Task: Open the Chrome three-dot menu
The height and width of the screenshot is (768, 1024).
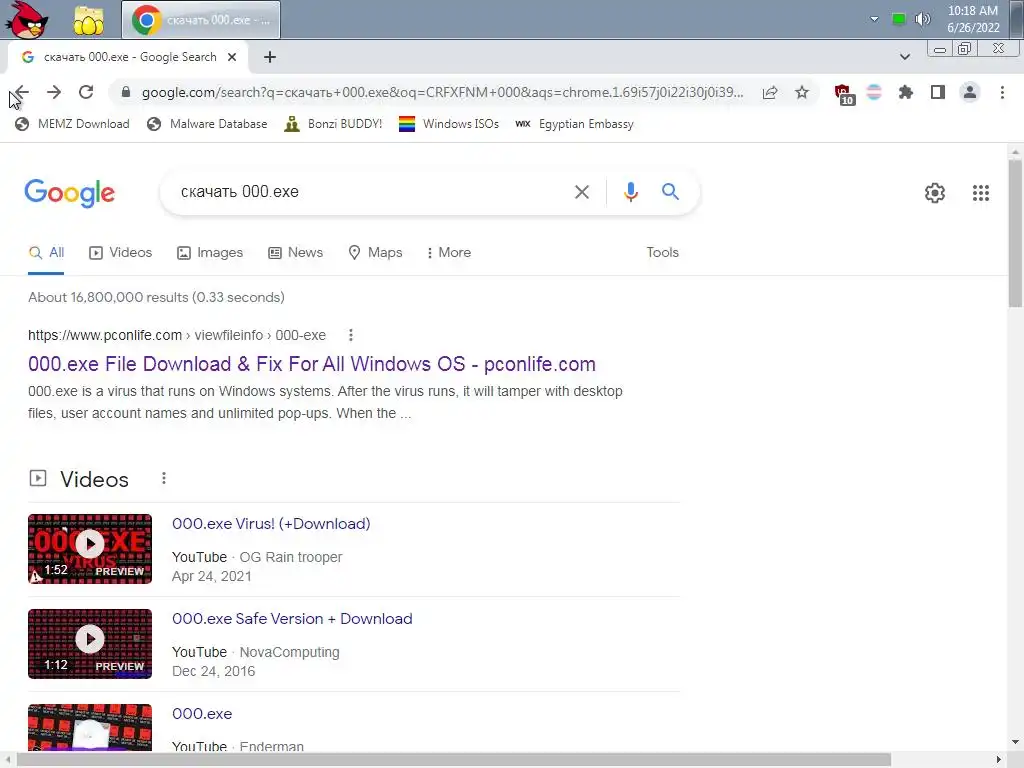Action: pyautogui.click(x=1002, y=92)
